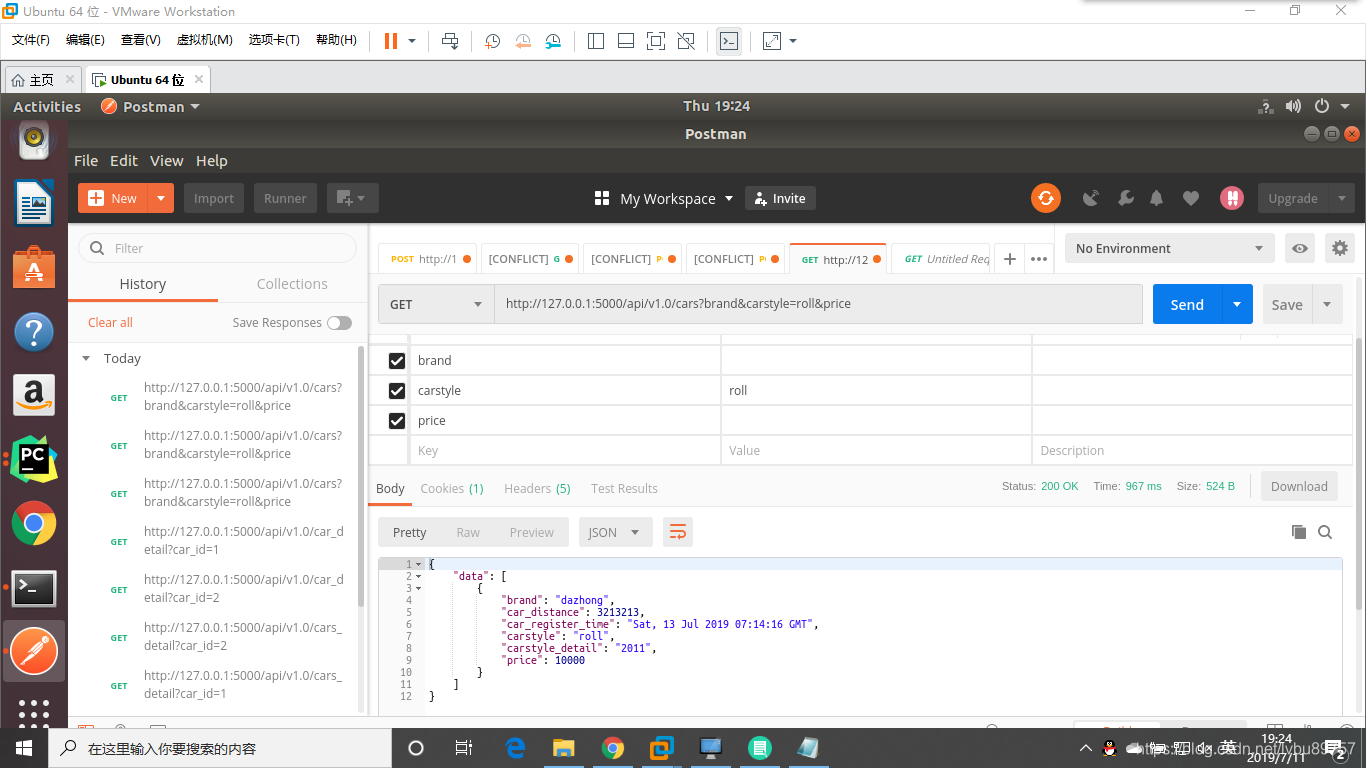Uncheck the price parameter checkbox
Image resolution: width=1366 pixels, height=768 pixels.
click(397, 421)
